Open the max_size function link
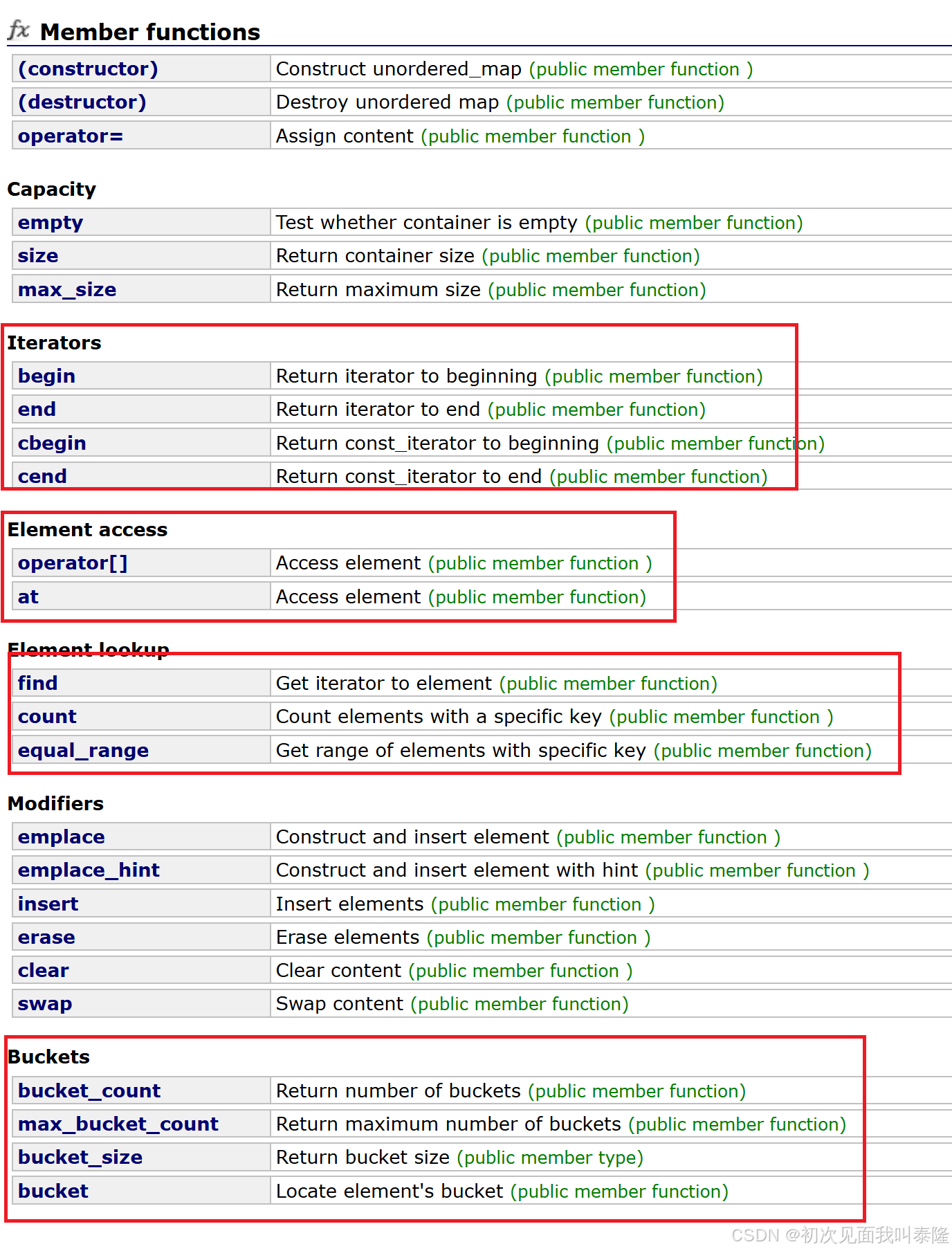 click(67, 290)
